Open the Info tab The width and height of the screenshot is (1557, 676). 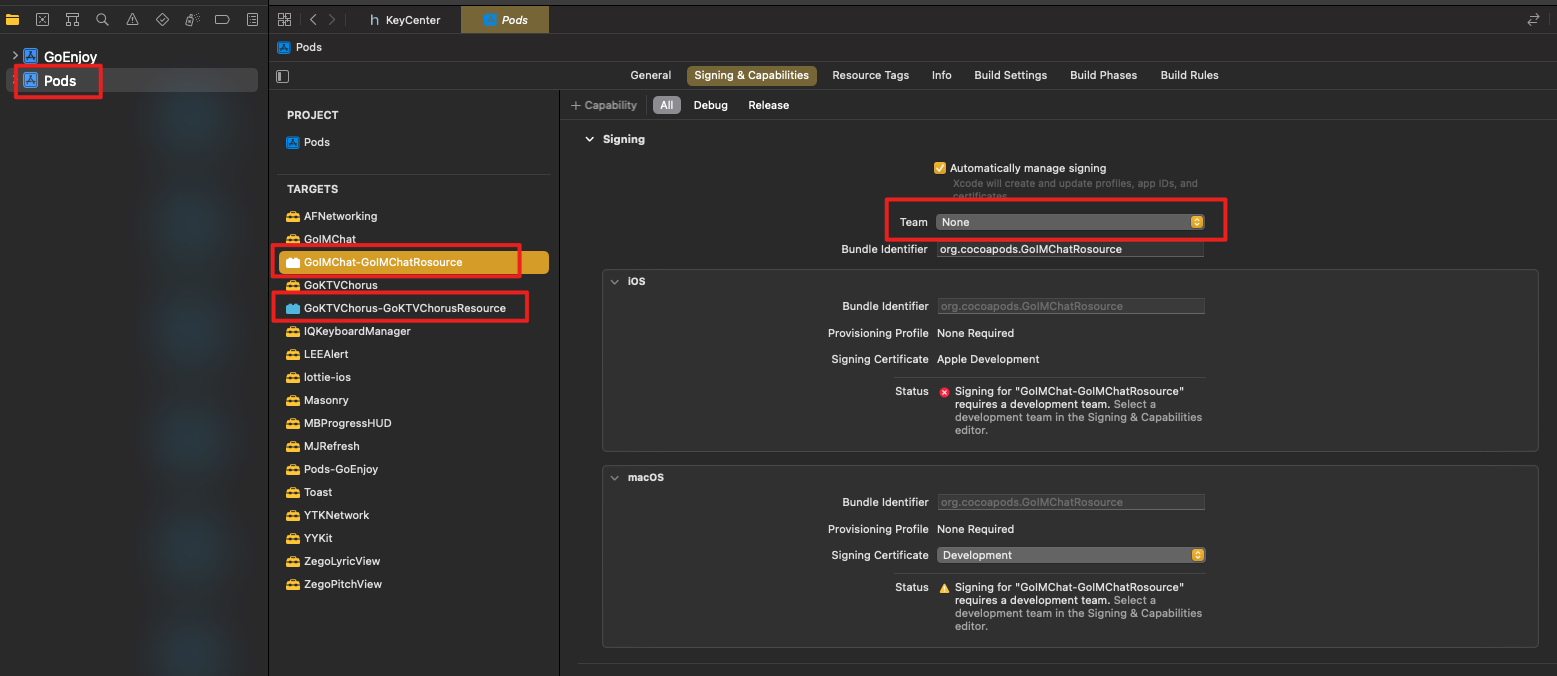[942, 76]
